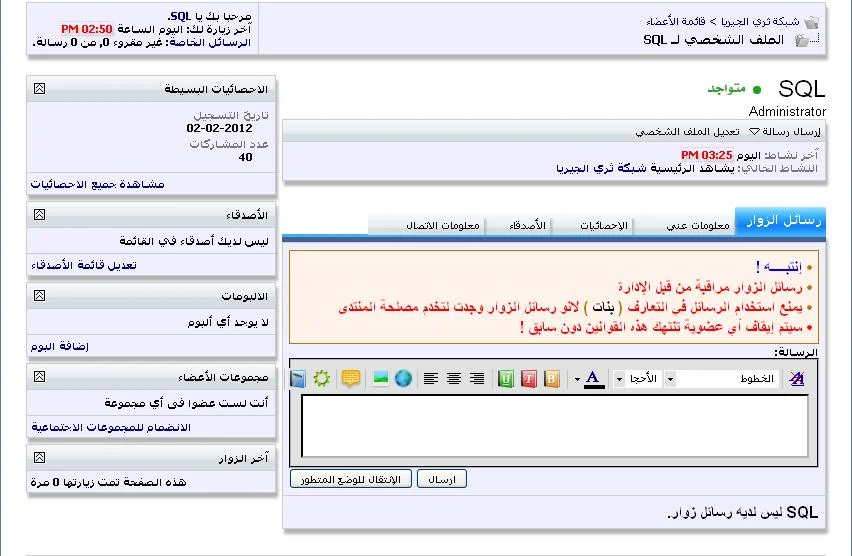Align the message text to the right
Image resolution: width=852 pixels, height=556 pixels.
point(477,379)
